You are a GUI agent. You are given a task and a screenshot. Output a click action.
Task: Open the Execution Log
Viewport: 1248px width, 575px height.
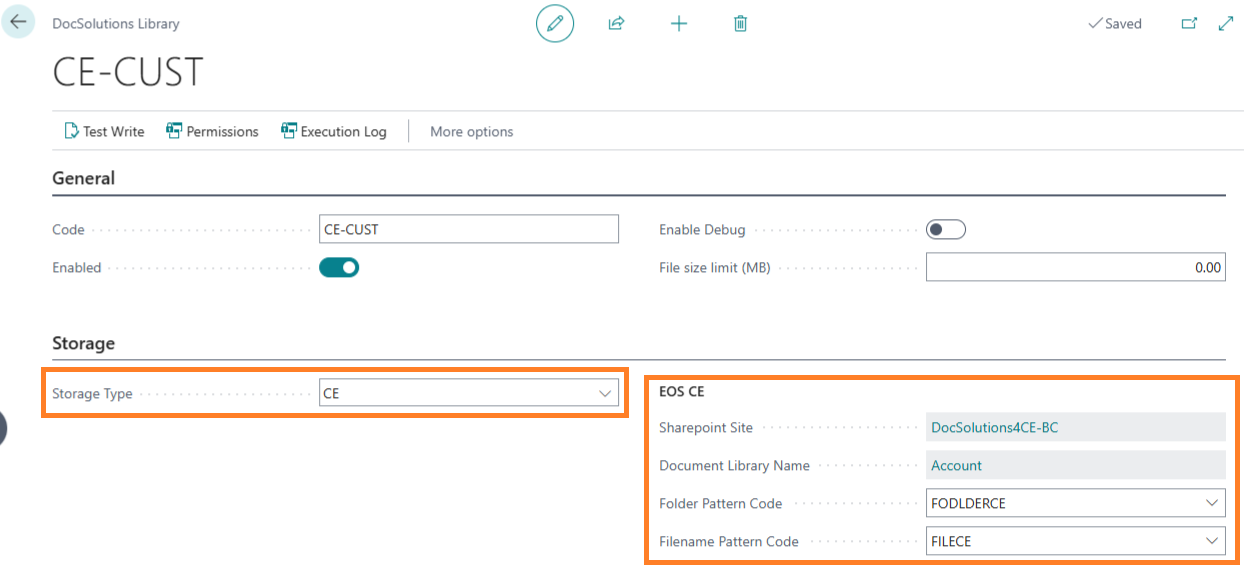point(333,131)
